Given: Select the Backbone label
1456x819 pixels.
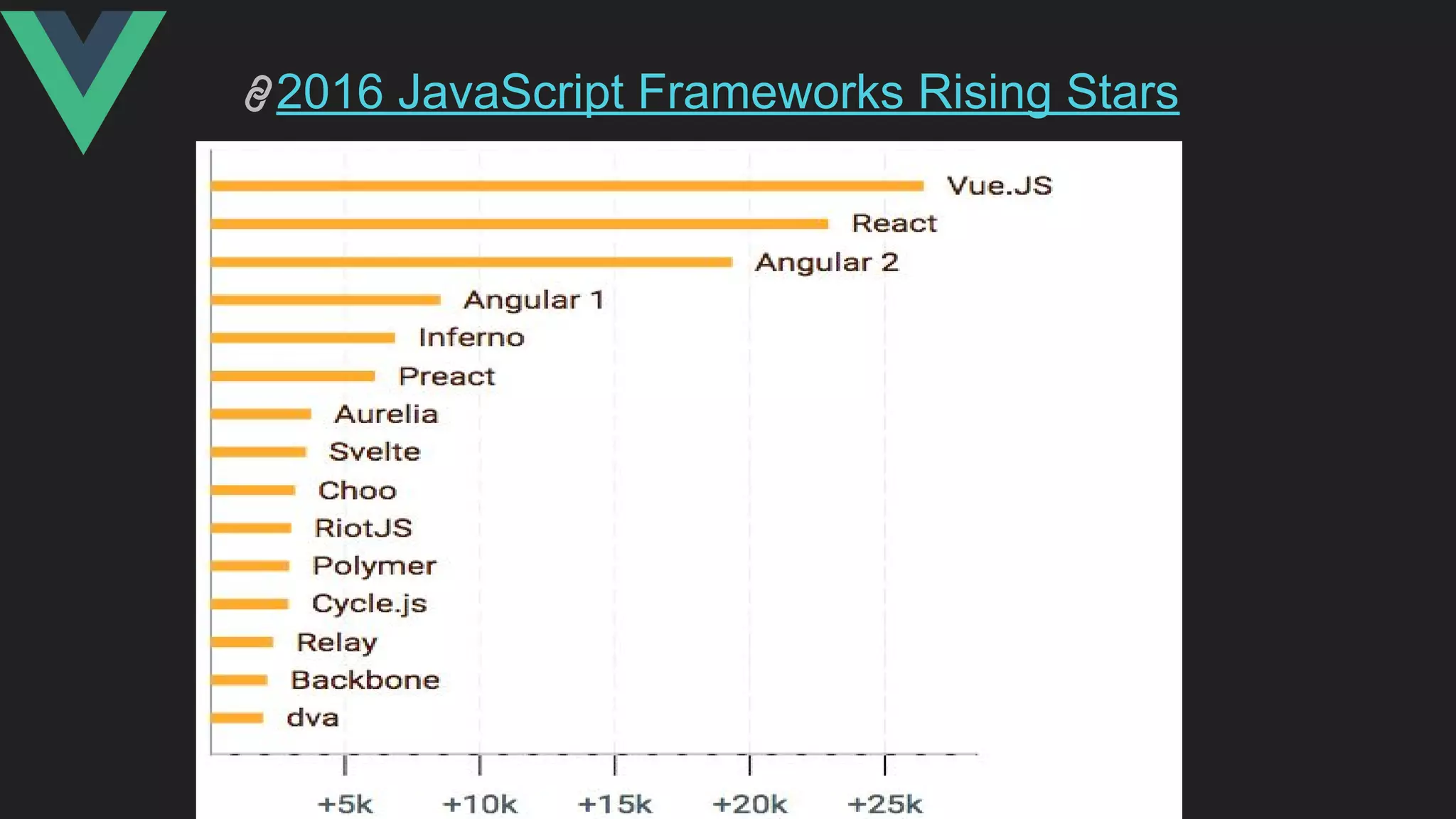Looking at the screenshot, I should coord(365,680).
